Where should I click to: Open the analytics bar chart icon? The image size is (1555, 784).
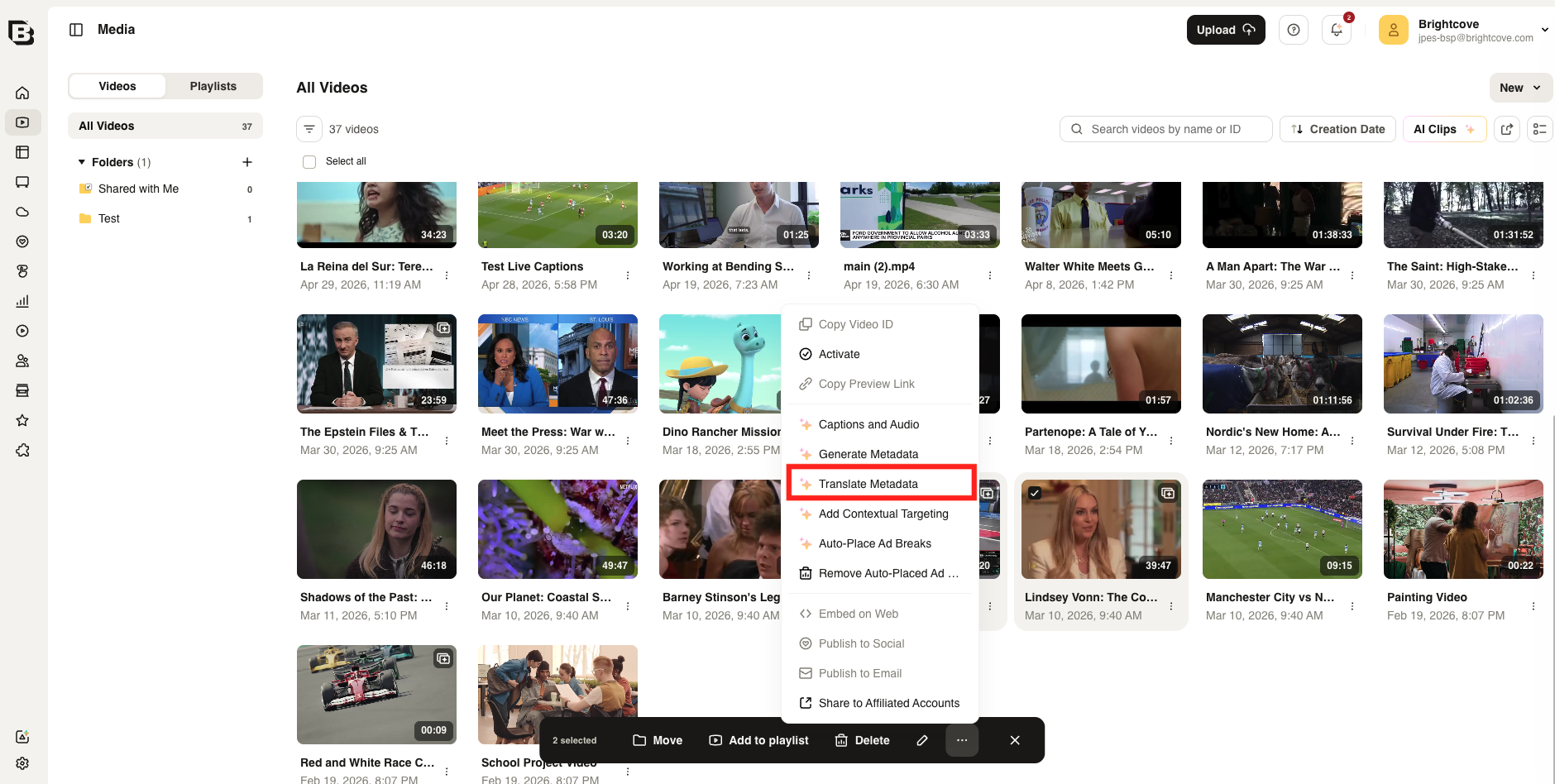(x=22, y=301)
